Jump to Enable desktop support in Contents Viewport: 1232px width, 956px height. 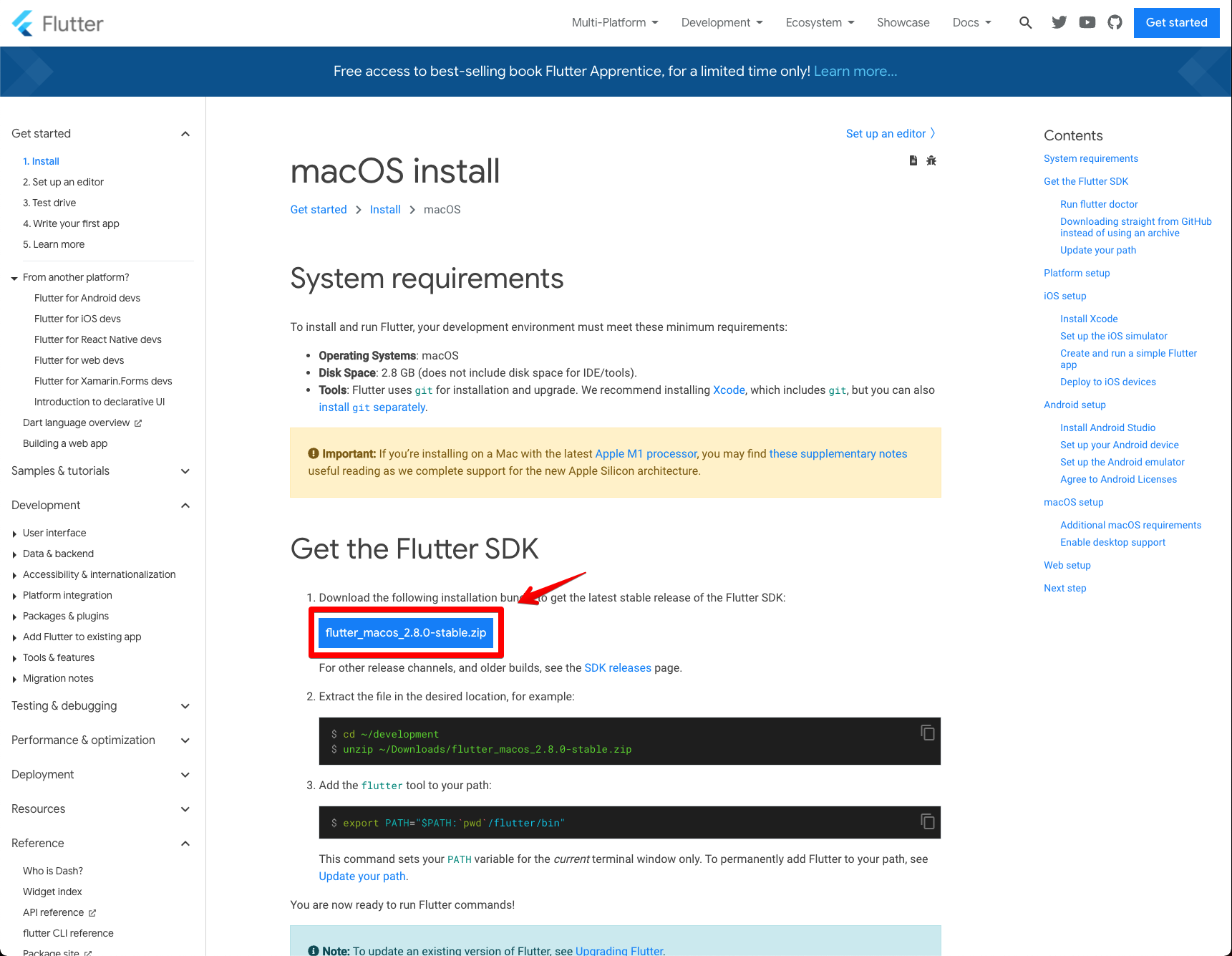point(1112,543)
